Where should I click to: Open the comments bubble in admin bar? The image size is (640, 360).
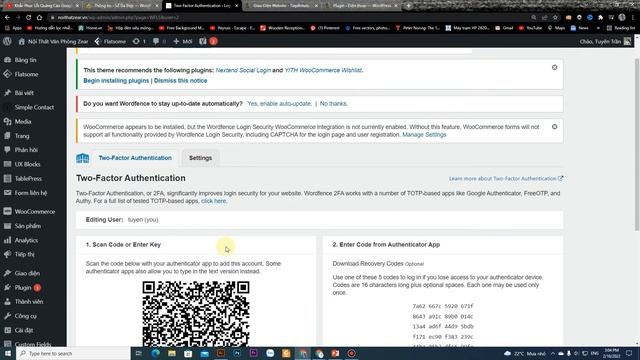pyautogui.click(x=159, y=41)
